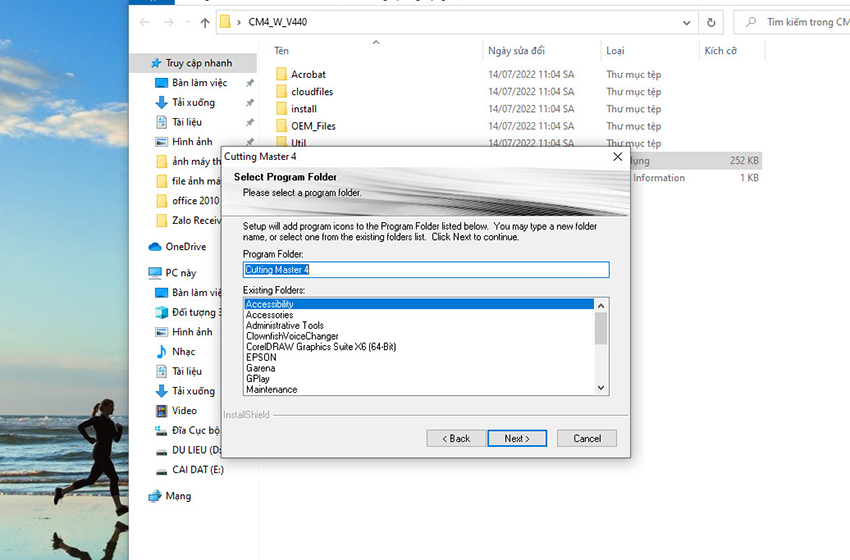Click Explorer's forward navigation arrow
Viewport: 850px width, 560px height.
[x=169, y=22]
